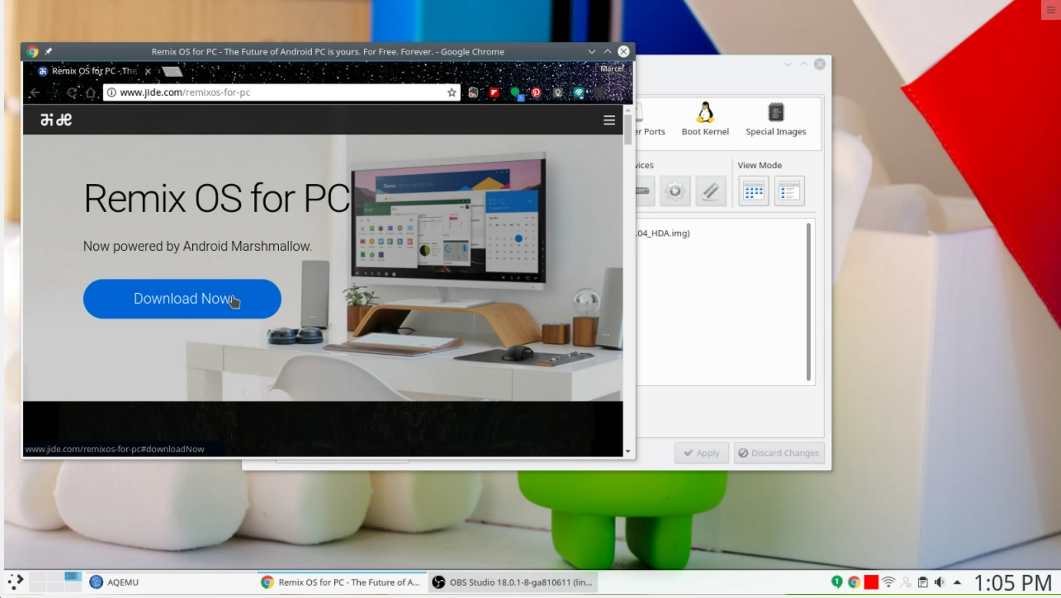Switch to list view mode
Viewport: 1061px width, 598px height.
789,191
